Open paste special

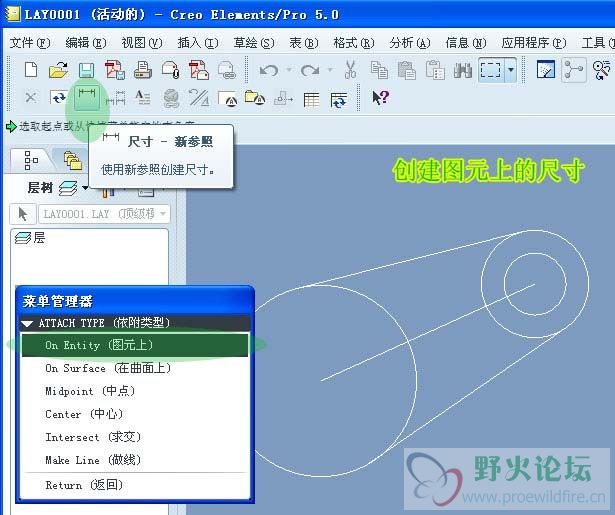pos(435,71)
